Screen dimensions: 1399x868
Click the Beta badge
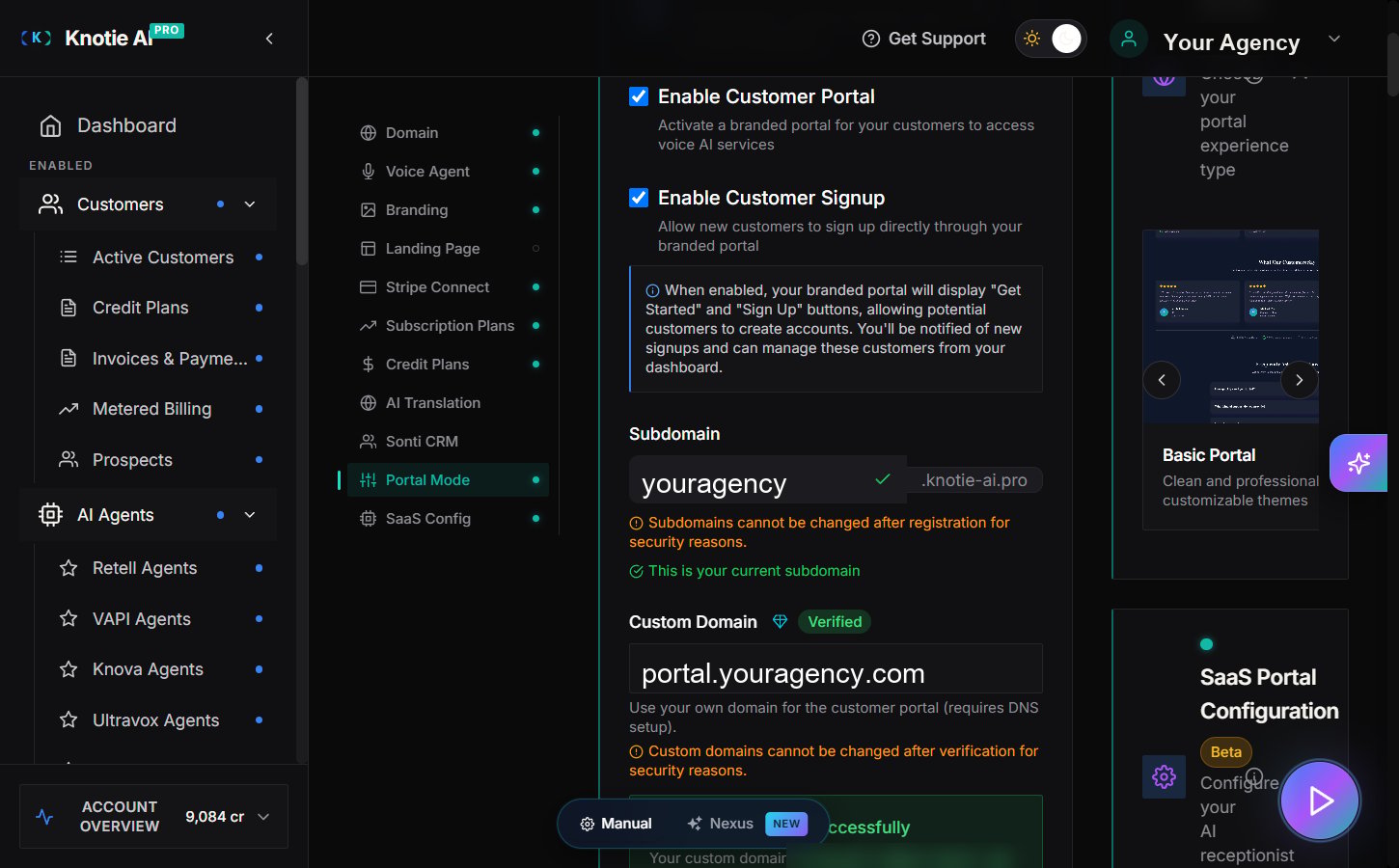[x=1225, y=752]
